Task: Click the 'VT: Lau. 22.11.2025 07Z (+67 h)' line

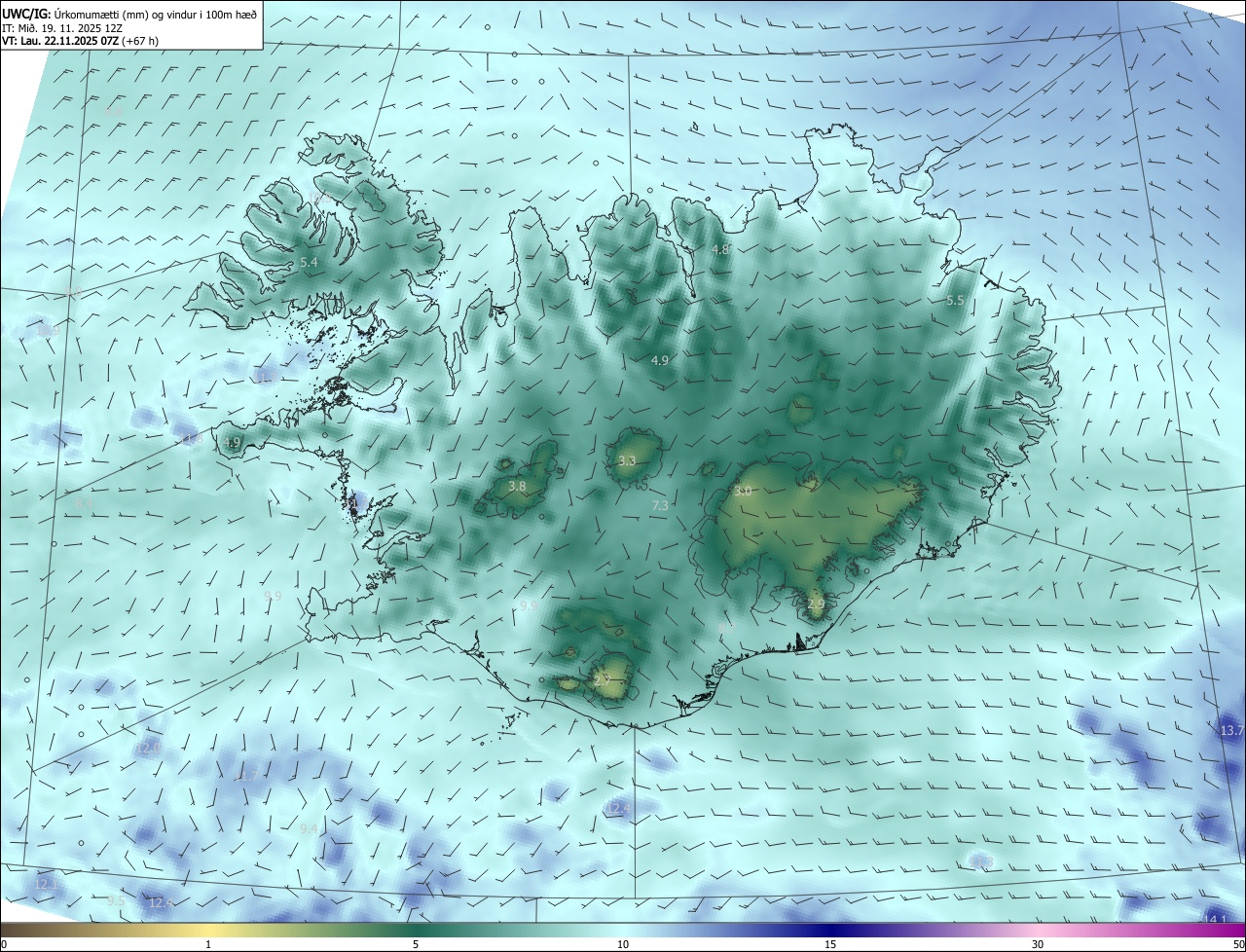Action: pyautogui.click(x=80, y=41)
